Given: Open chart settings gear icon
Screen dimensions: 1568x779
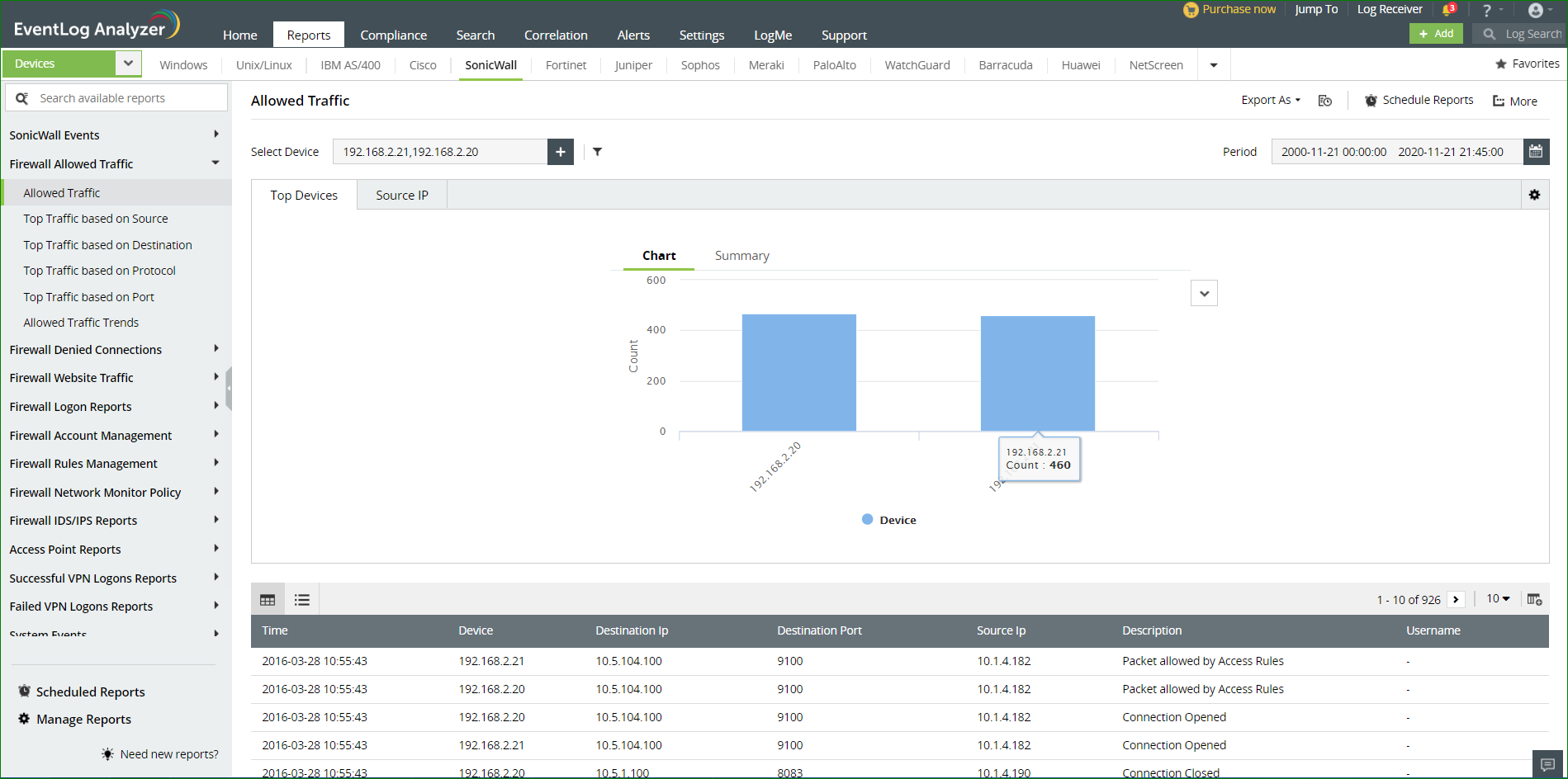Looking at the screenshot, I should click(x=1534, y=195).
